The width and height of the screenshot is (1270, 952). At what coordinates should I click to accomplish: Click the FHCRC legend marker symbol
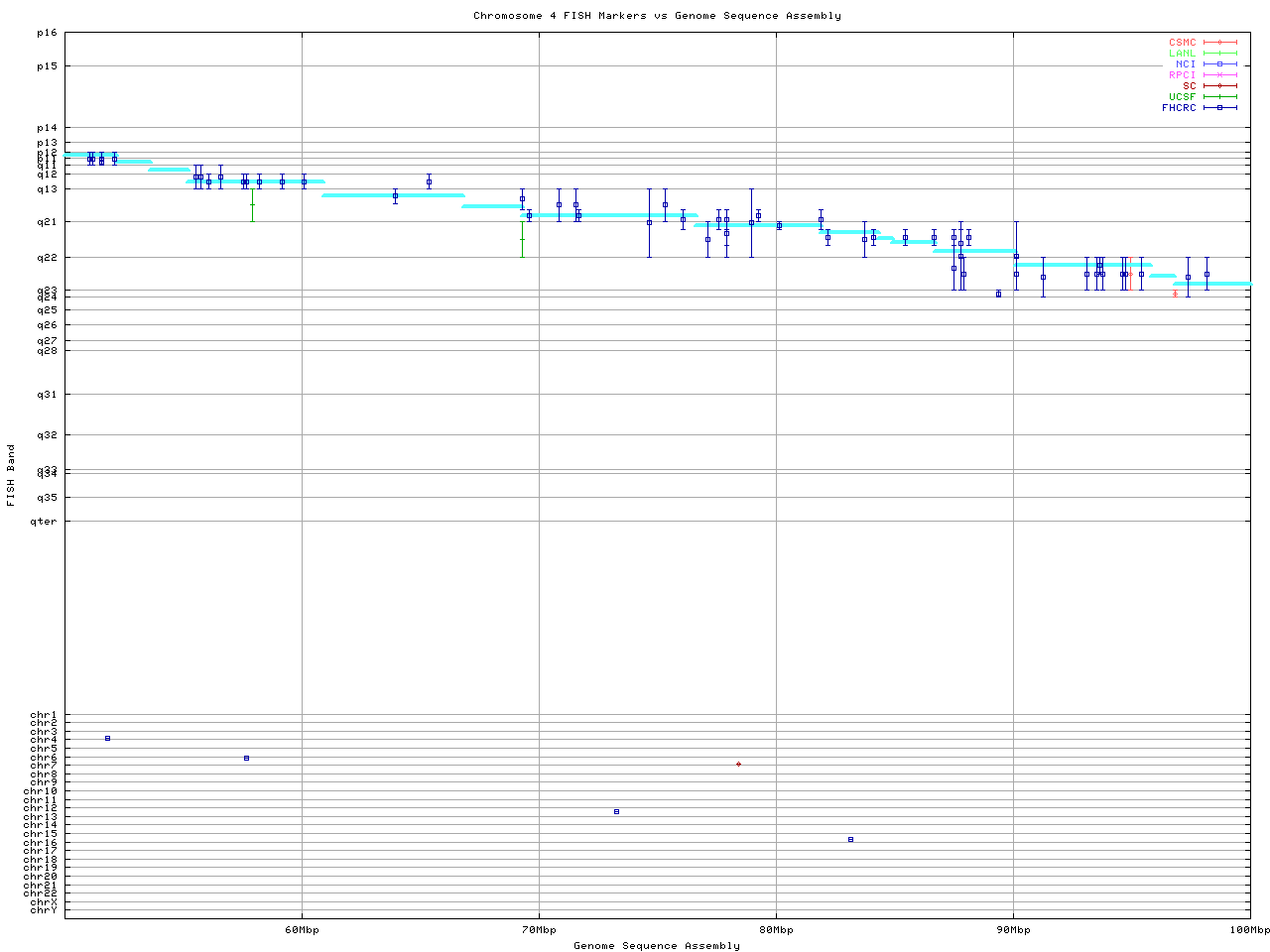(1219, 108)
